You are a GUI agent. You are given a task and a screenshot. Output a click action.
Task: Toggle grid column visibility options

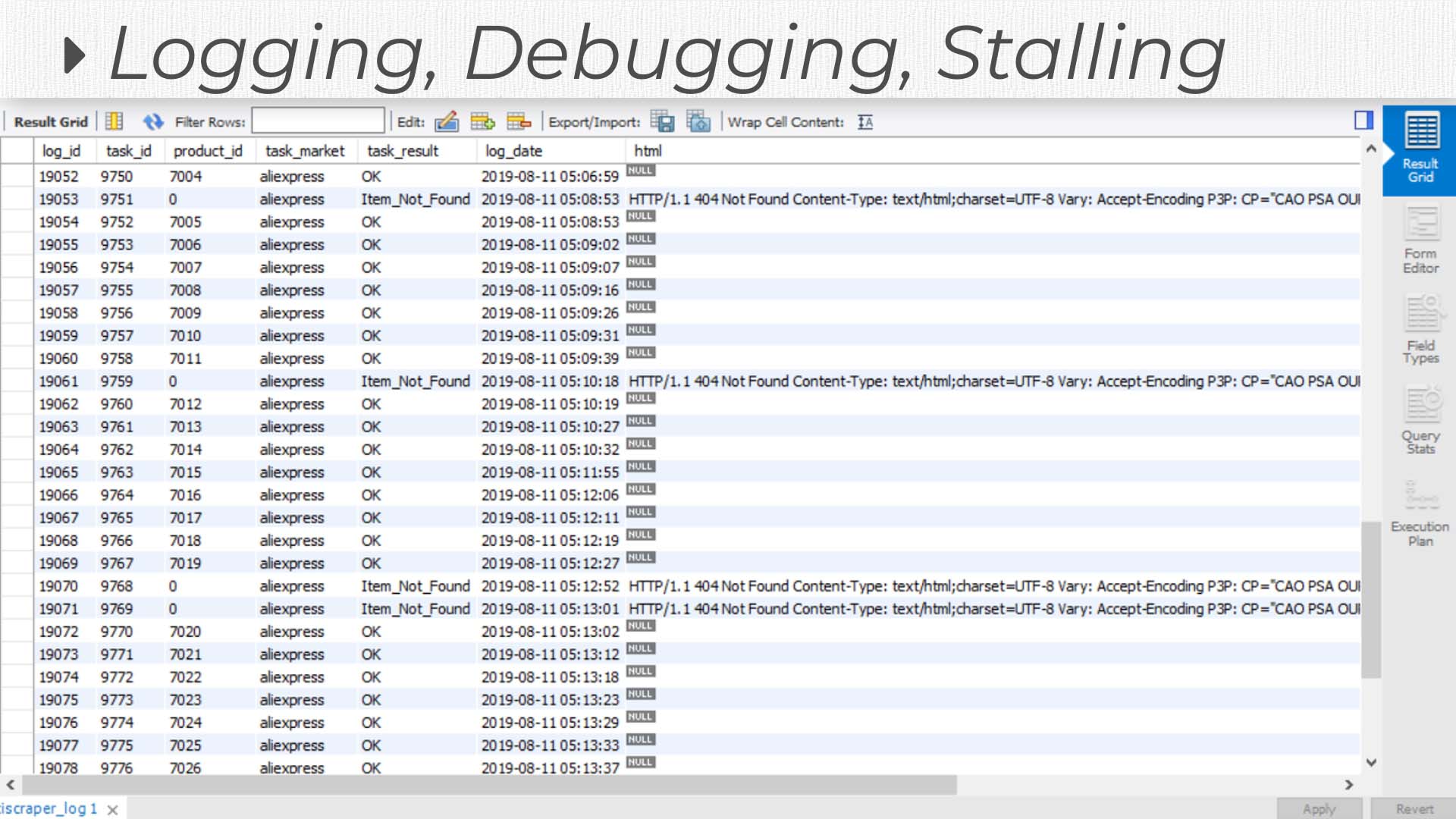coord(113,121)
